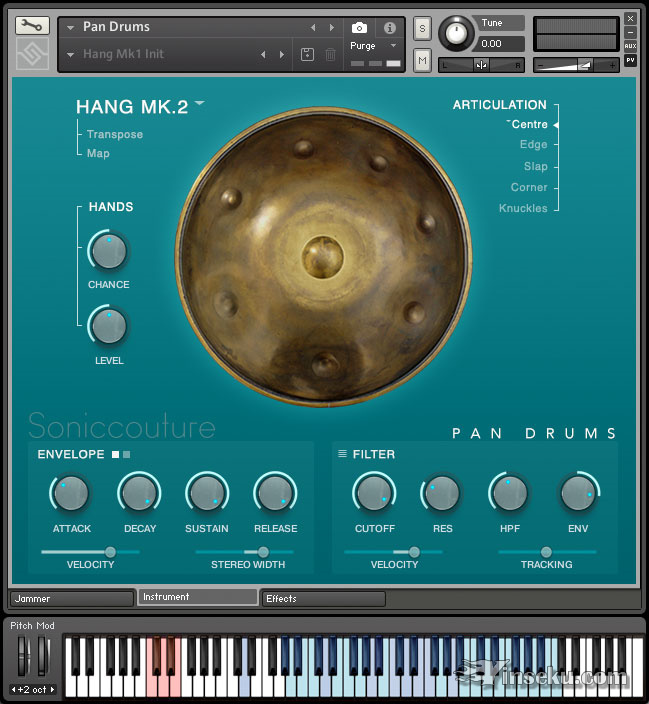
Task: Expand the HANG MK.2 instrument dropdown
Action: [x=200, y=103]
